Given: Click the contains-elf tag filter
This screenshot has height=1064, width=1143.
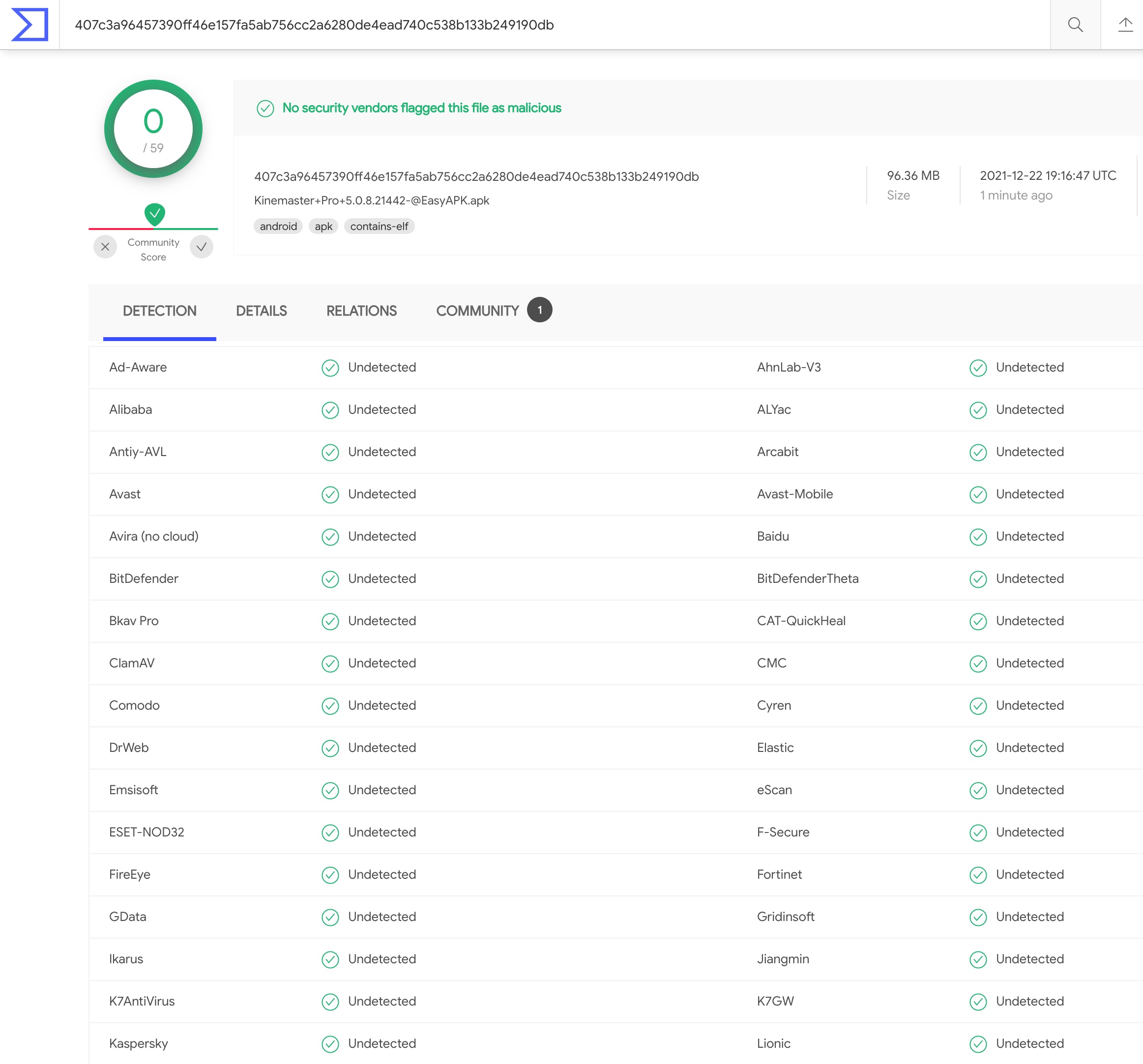Looking at the screenshot, I should pyautogui.click(x=380, y=226).
